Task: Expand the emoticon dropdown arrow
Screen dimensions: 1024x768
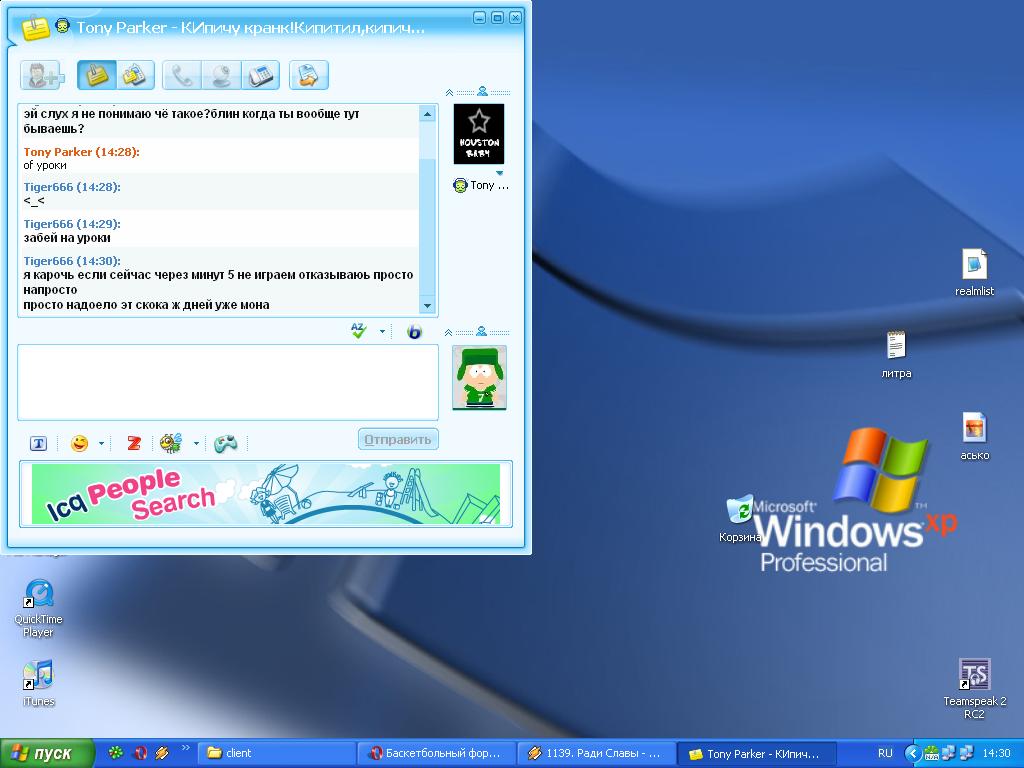Action: [101, 444]
